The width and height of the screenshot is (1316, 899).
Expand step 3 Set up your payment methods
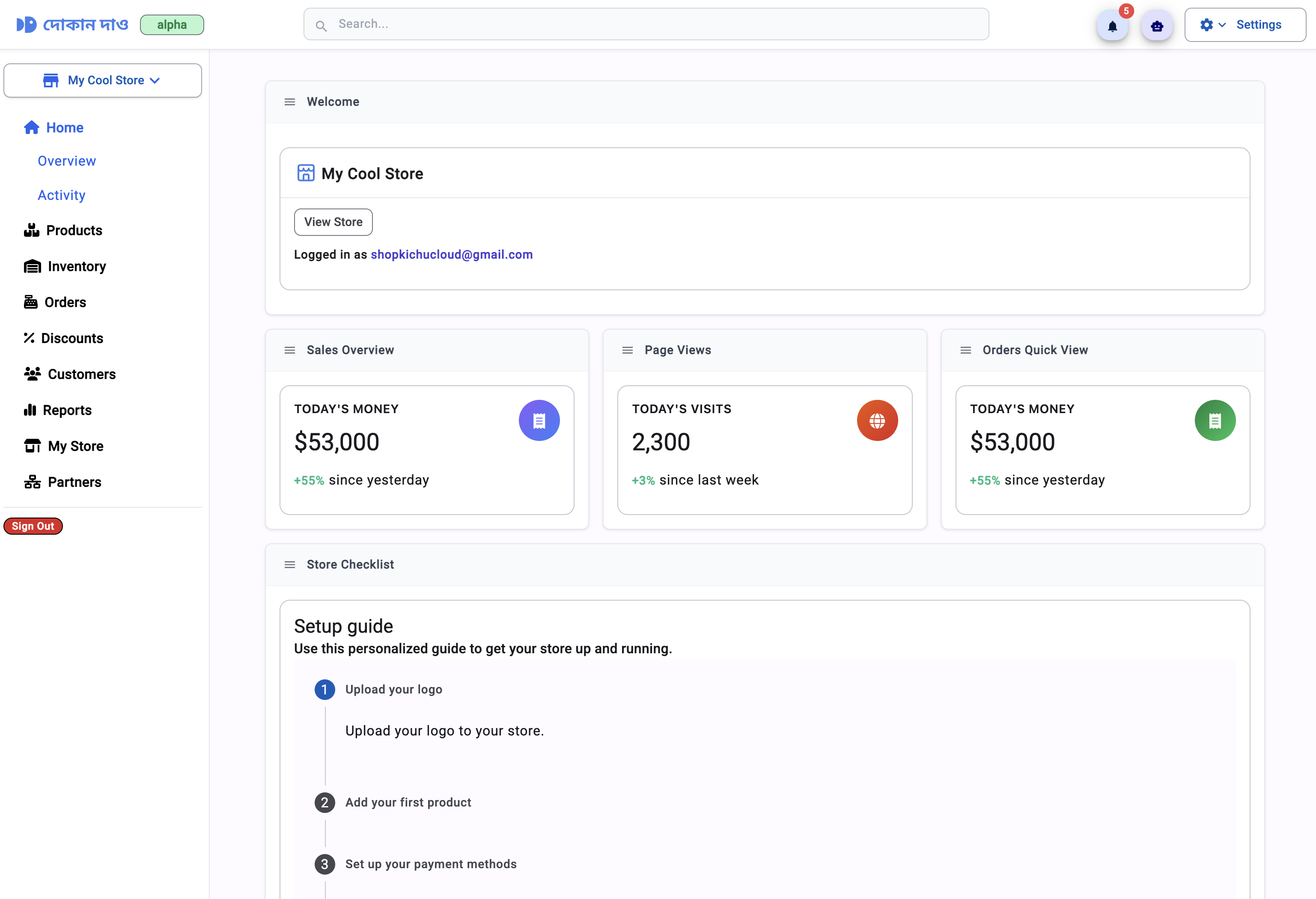pos(430,864)
